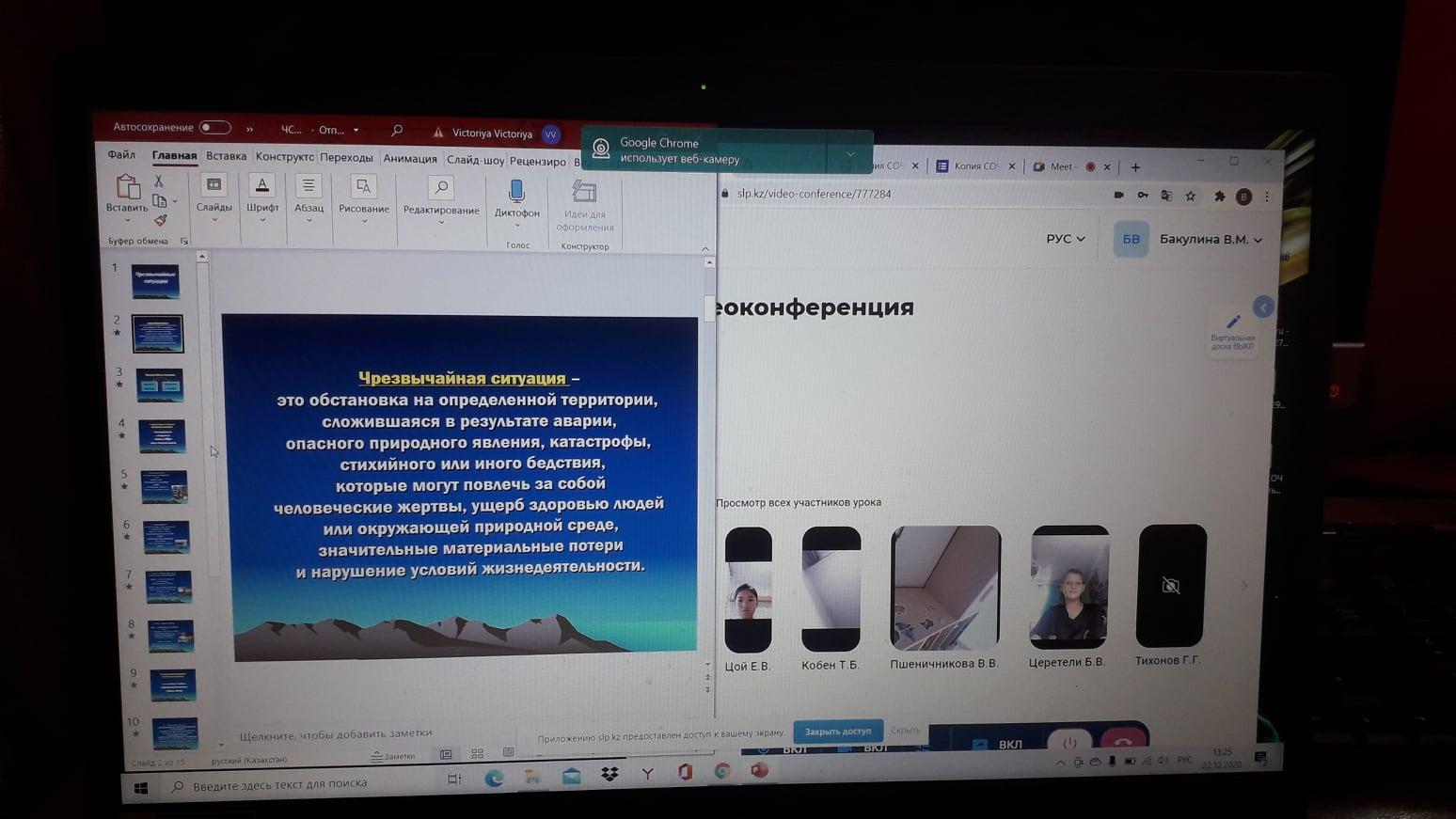This screenshot has height=819, width=1456.
Task: Toggle the Заметки notes pane button
Action: click(x=393, y=756)
